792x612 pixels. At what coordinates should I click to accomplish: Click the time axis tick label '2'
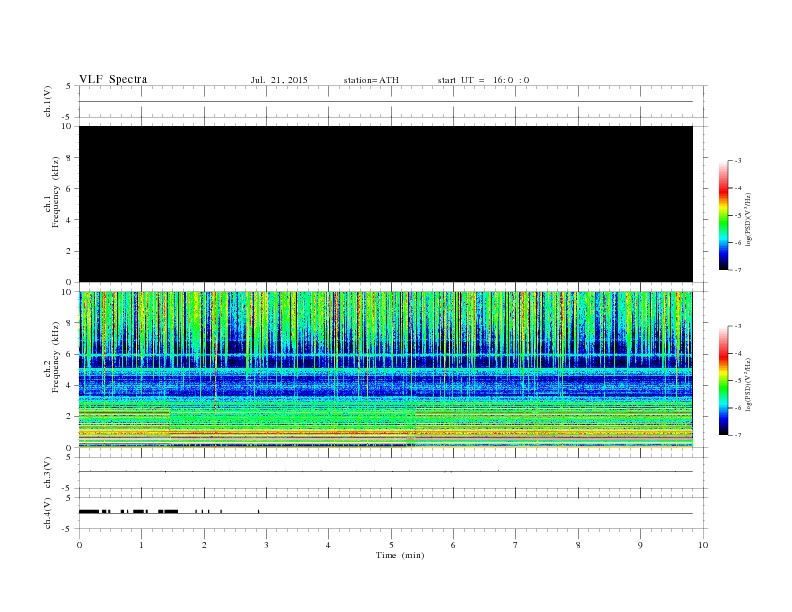(x=204, y=545)
